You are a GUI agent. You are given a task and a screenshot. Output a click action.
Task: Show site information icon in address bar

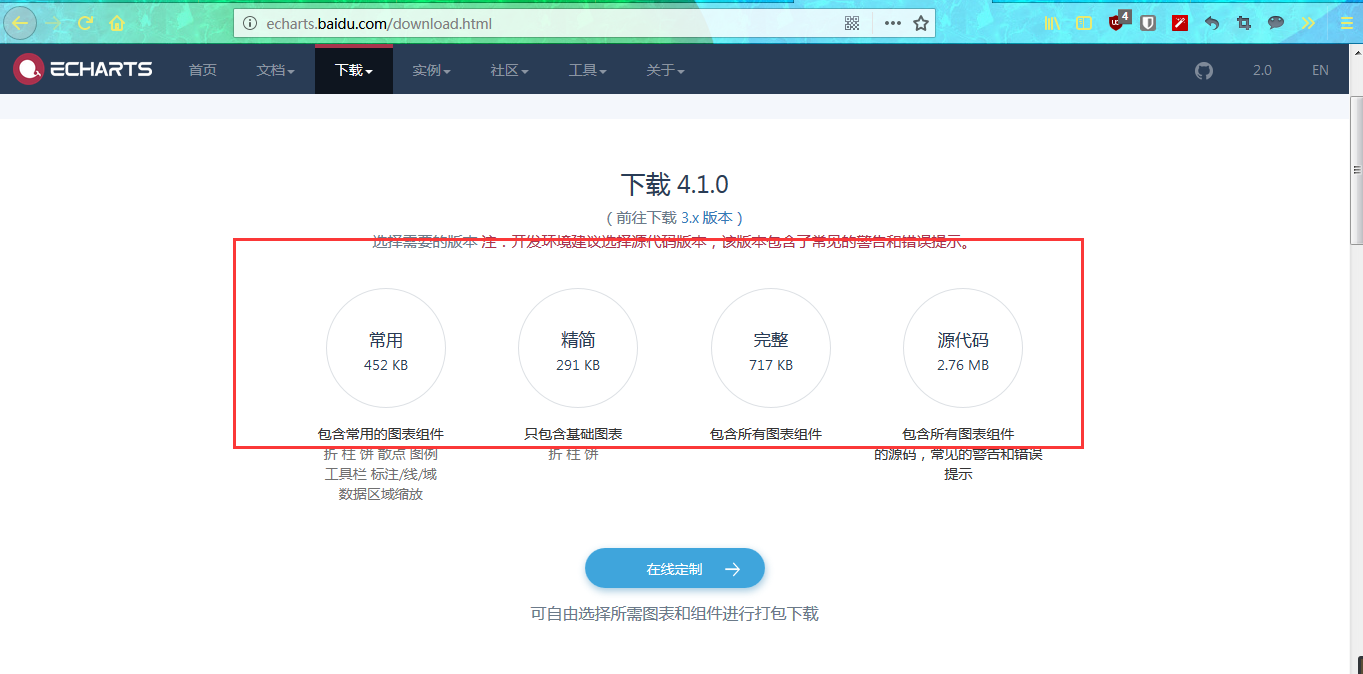(249, 23)
